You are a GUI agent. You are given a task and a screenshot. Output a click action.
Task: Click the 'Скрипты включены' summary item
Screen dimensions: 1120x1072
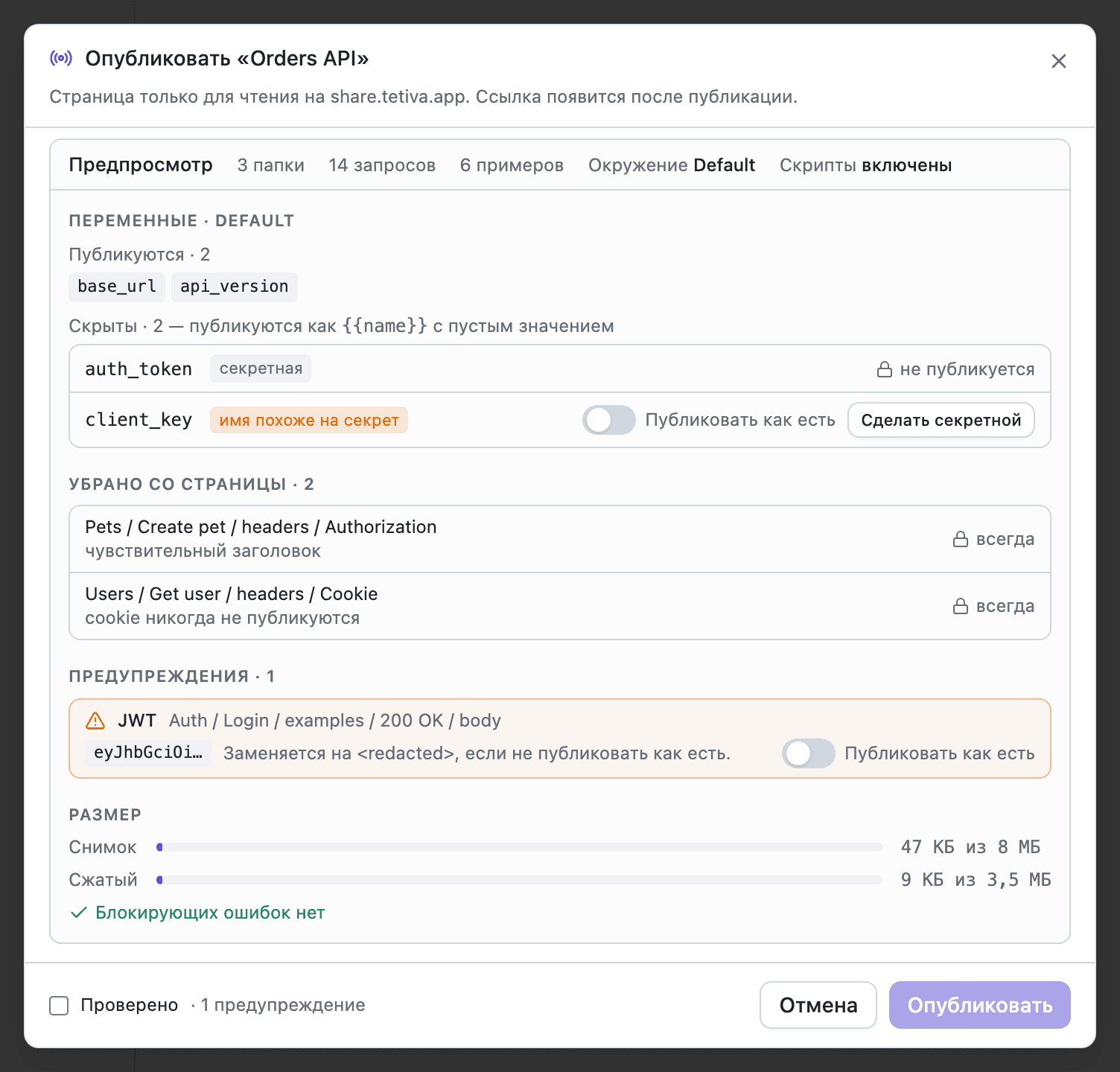click(x=865, y=165)
